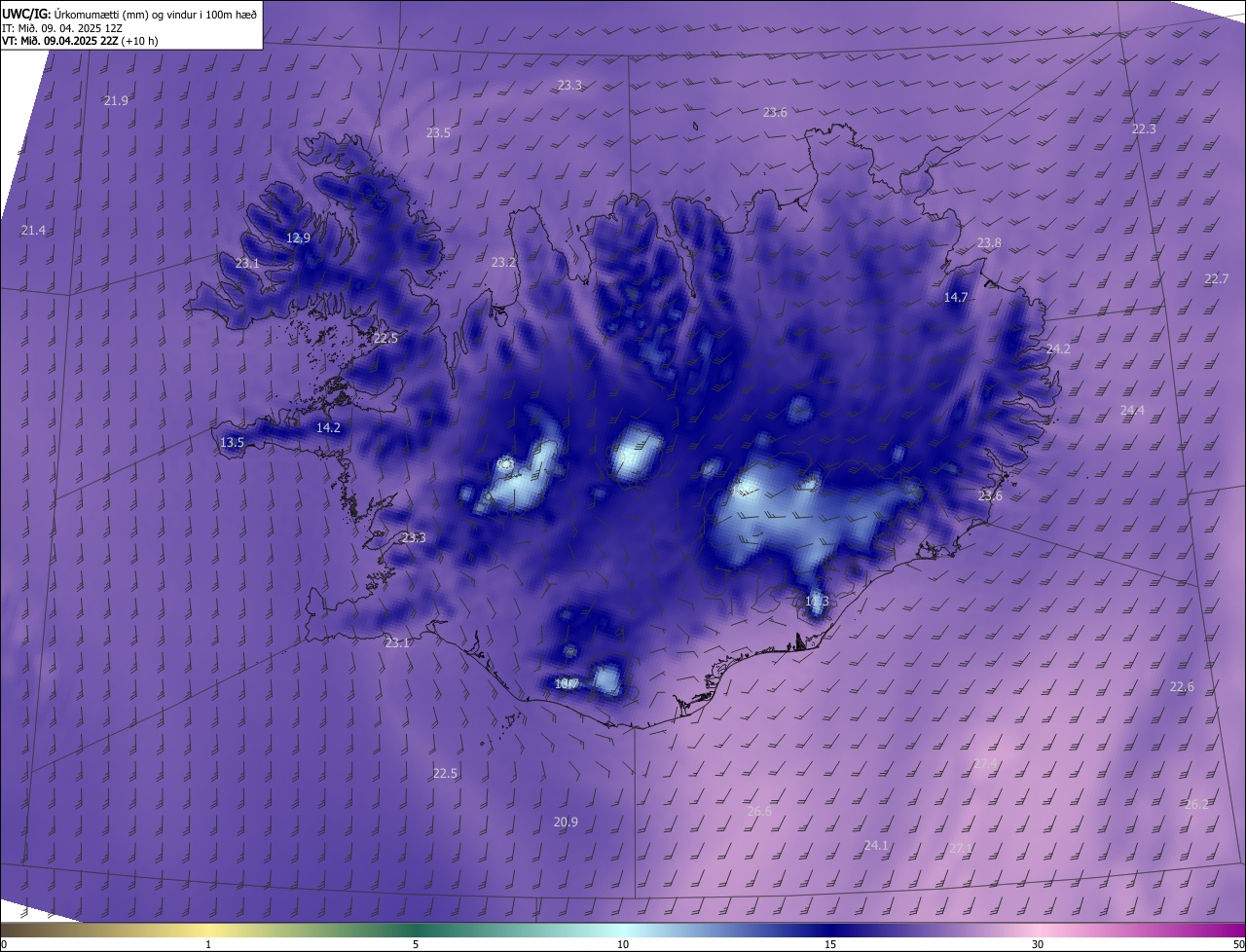Click the 'IT: Mið. 09. 04. 2025 12Z' line
This screenshot has height=952, width=1246.
[x=61, y=27]
